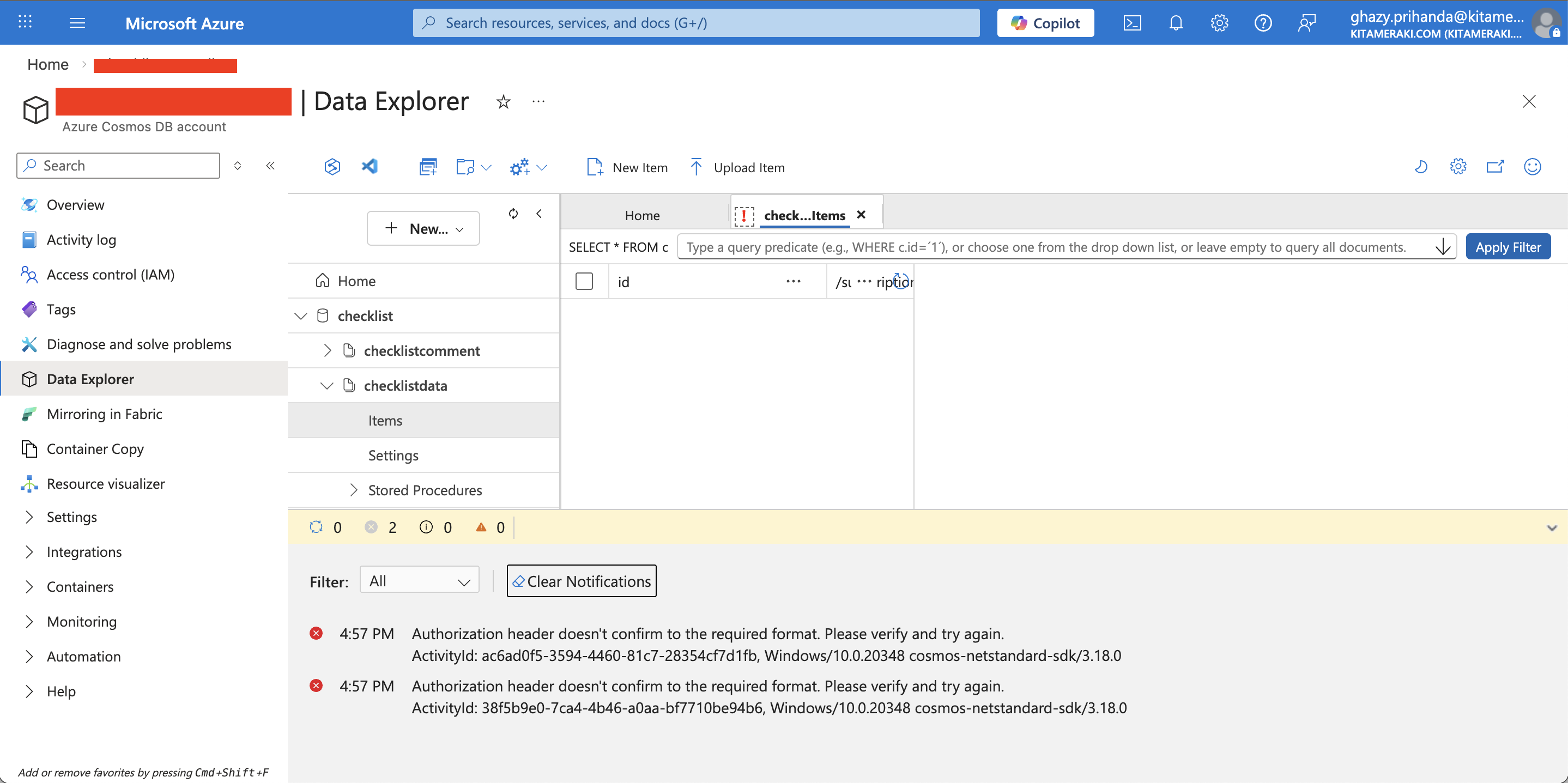Image resolution: width=1568 pixels, height=783 pixels.
Task: Collapse the left navigation menu
Action: tap(270, 166)
